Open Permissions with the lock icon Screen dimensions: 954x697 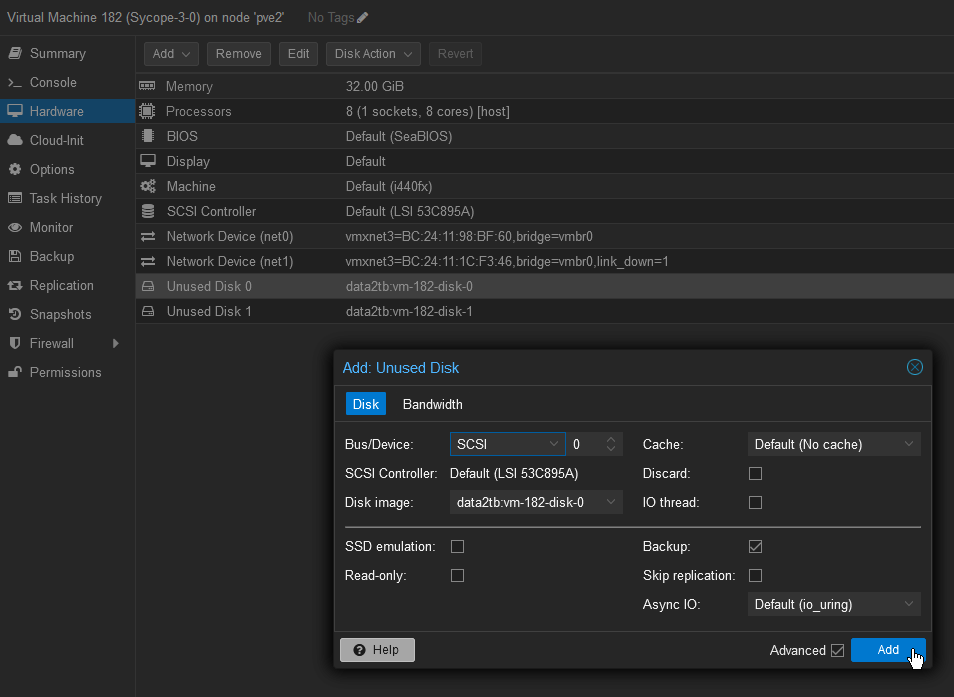click(65, 372)
